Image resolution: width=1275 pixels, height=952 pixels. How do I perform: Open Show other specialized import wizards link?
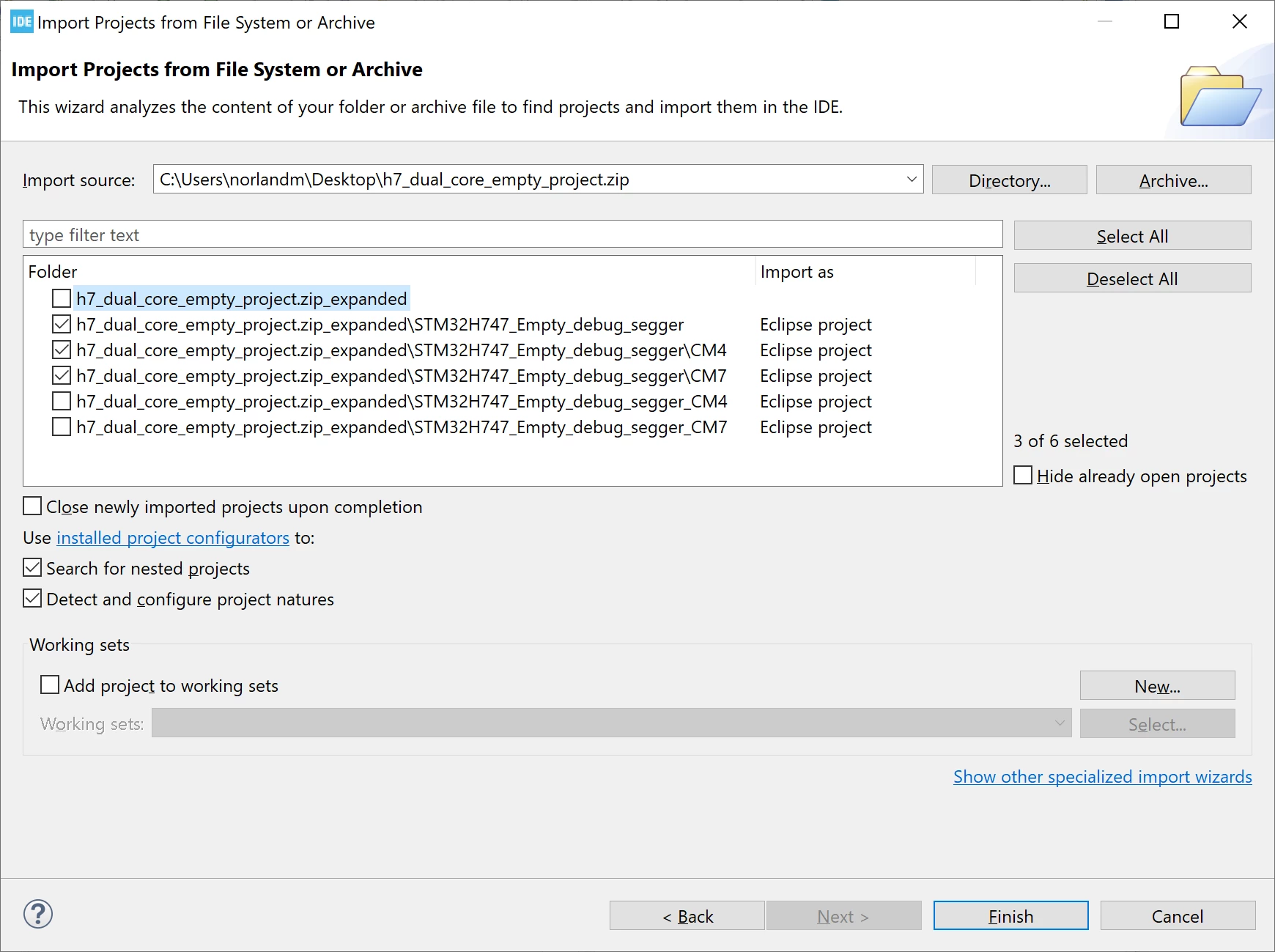(x=1103, y=777)
